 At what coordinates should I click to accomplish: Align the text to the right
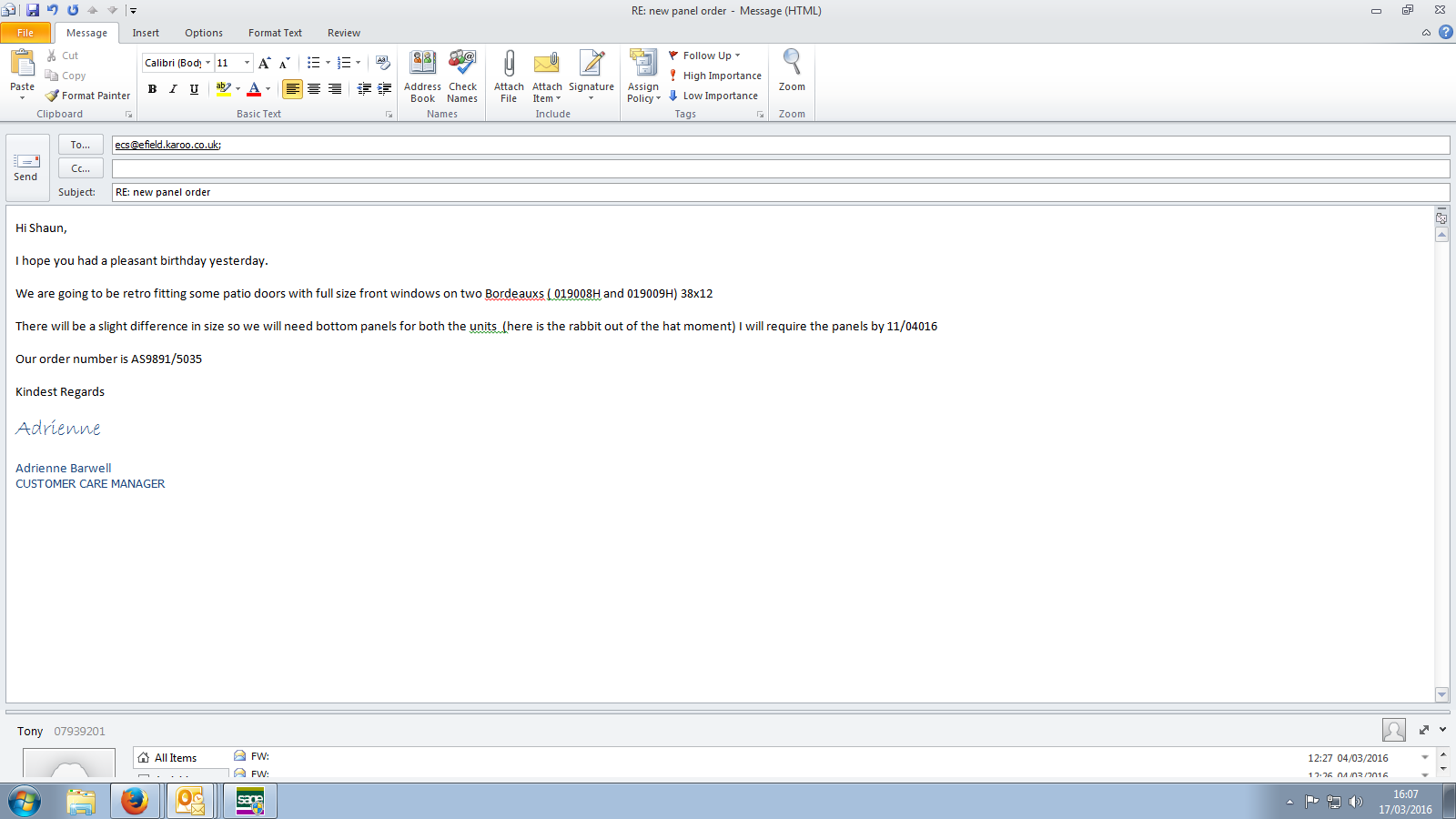click(335, 88)
